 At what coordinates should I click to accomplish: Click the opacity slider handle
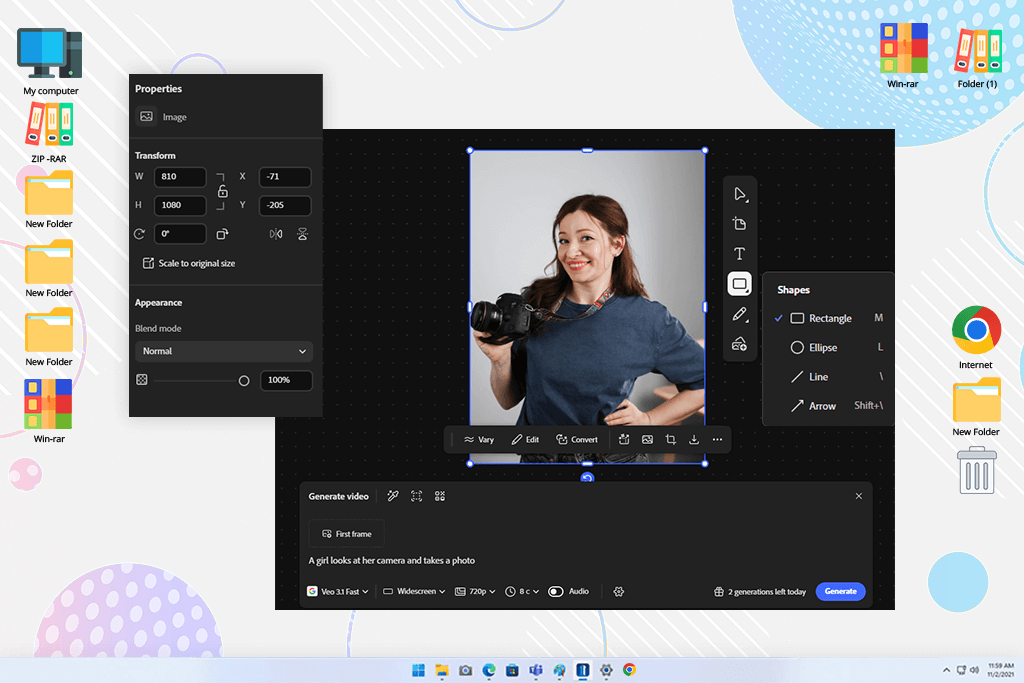pyautogui.click(x=244, y=381)
